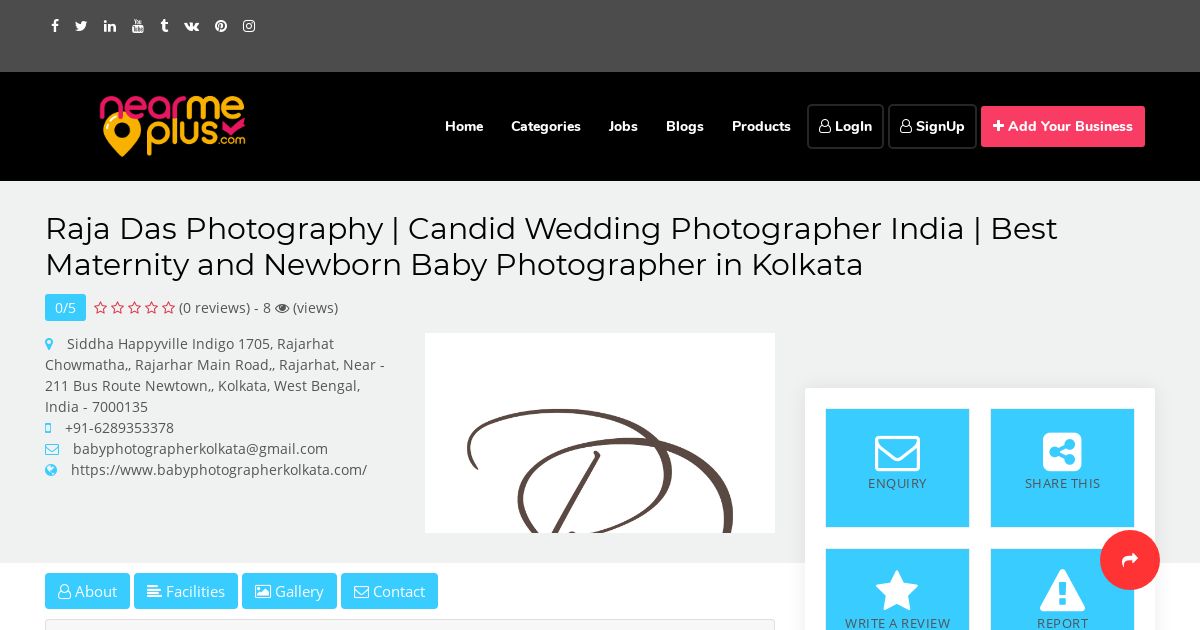Screen dimensions: 1200x630
Task: Open the Write a Review star tile
Action: (x=897, y=590)
